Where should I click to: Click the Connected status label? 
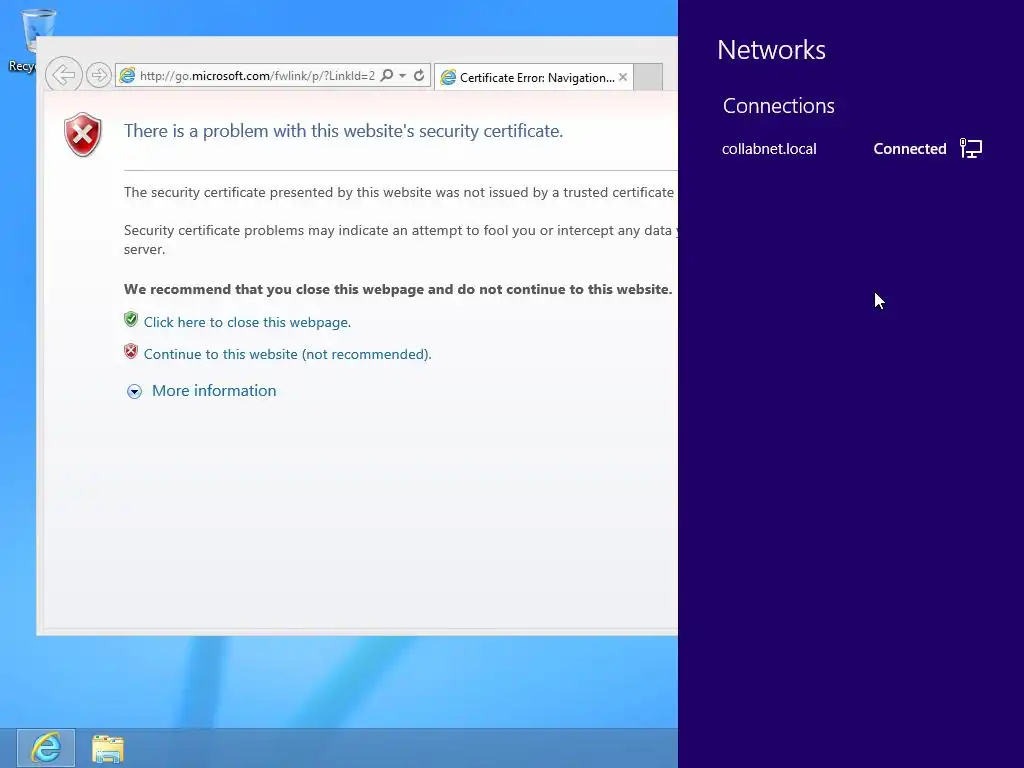tap(910, 149)
